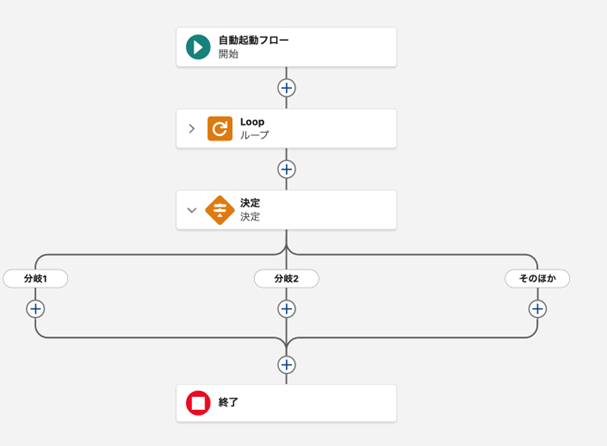
Task: Add element under the 分岐2 branch
Action: [287, 309]
